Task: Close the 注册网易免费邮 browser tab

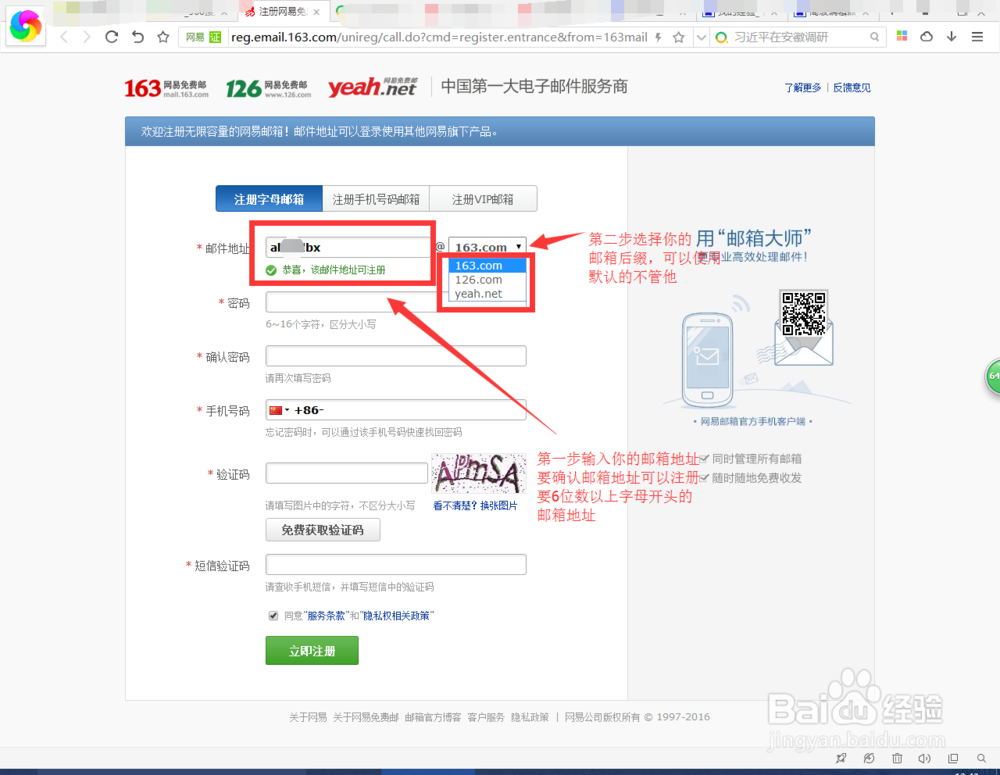Action: [x=316, y=12]
